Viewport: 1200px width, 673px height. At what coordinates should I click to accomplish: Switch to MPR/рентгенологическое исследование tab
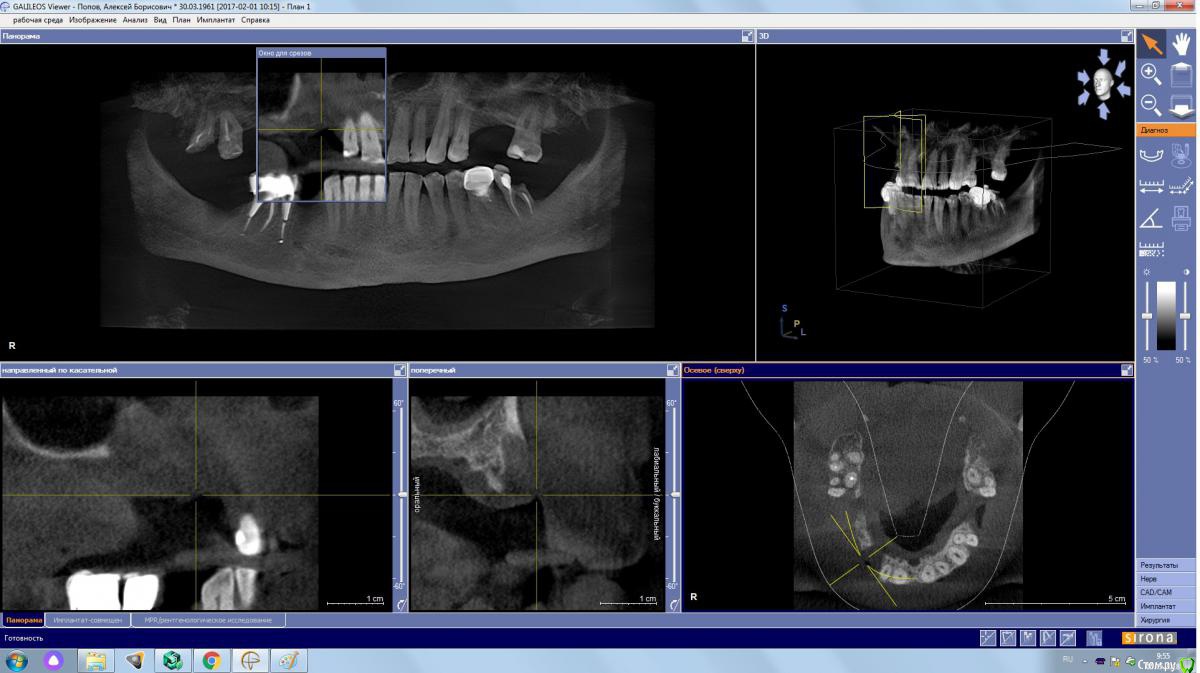(x=208, y=620)
